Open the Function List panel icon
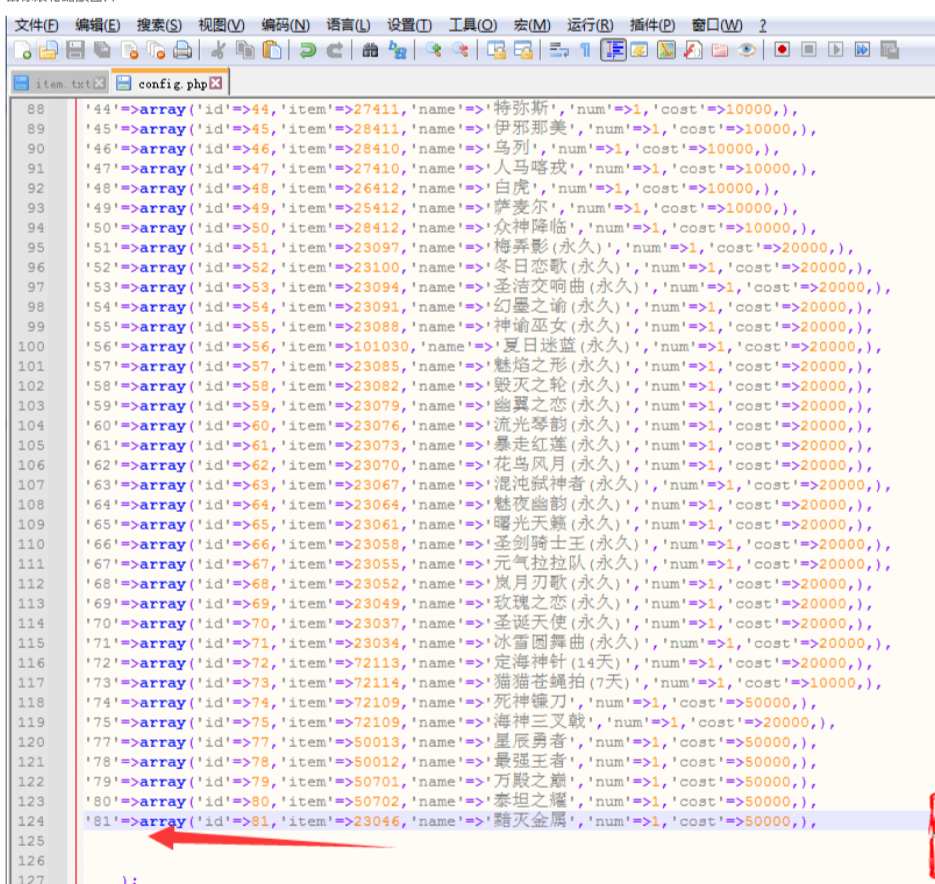The image size is (935, 884). 693,50
